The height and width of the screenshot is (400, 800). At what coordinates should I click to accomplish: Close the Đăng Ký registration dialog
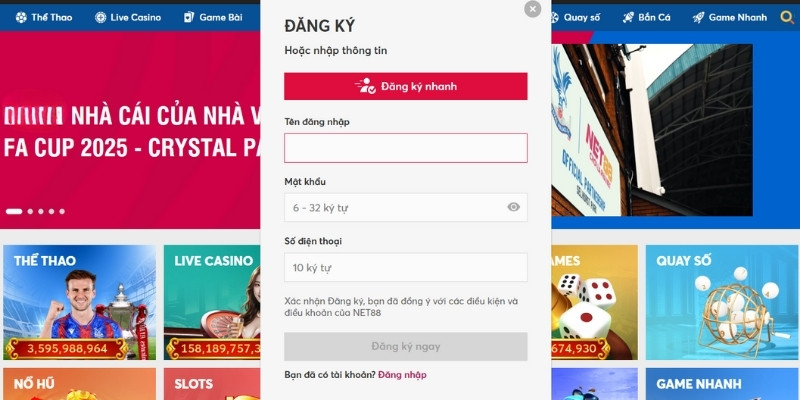[x=532, y=9]
